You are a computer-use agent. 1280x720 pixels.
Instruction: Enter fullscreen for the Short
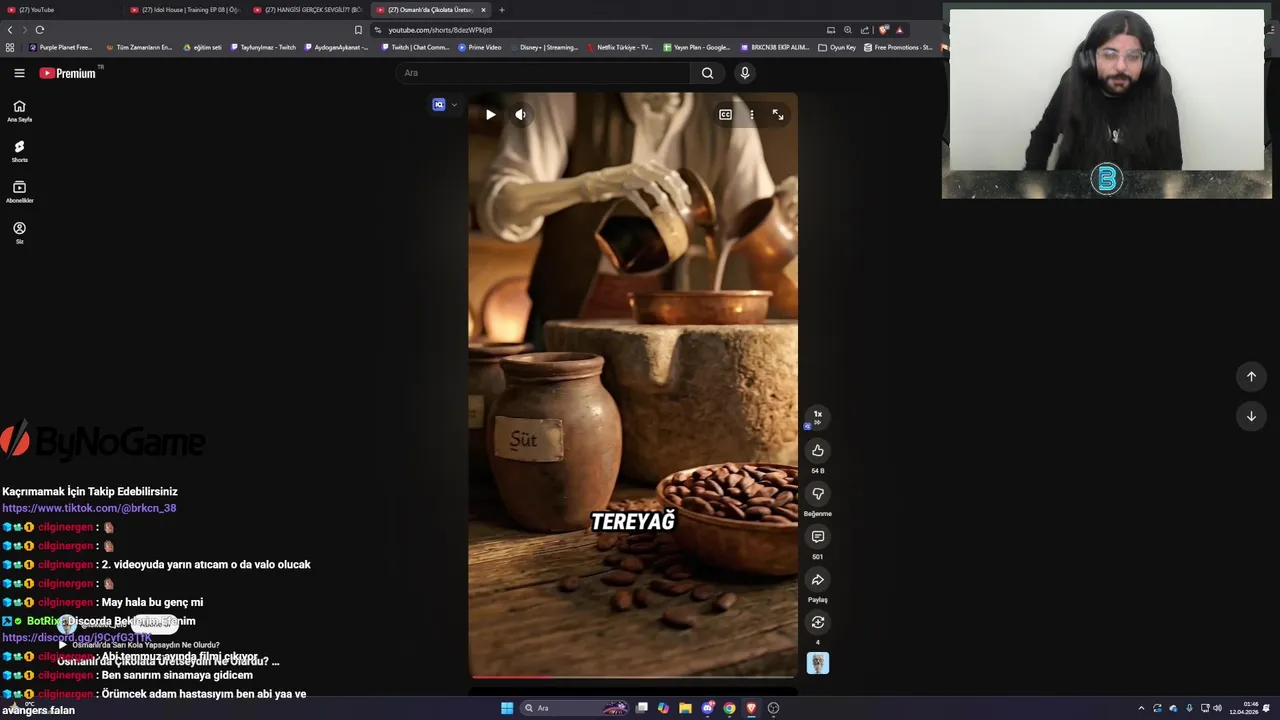tap(778, 115)
